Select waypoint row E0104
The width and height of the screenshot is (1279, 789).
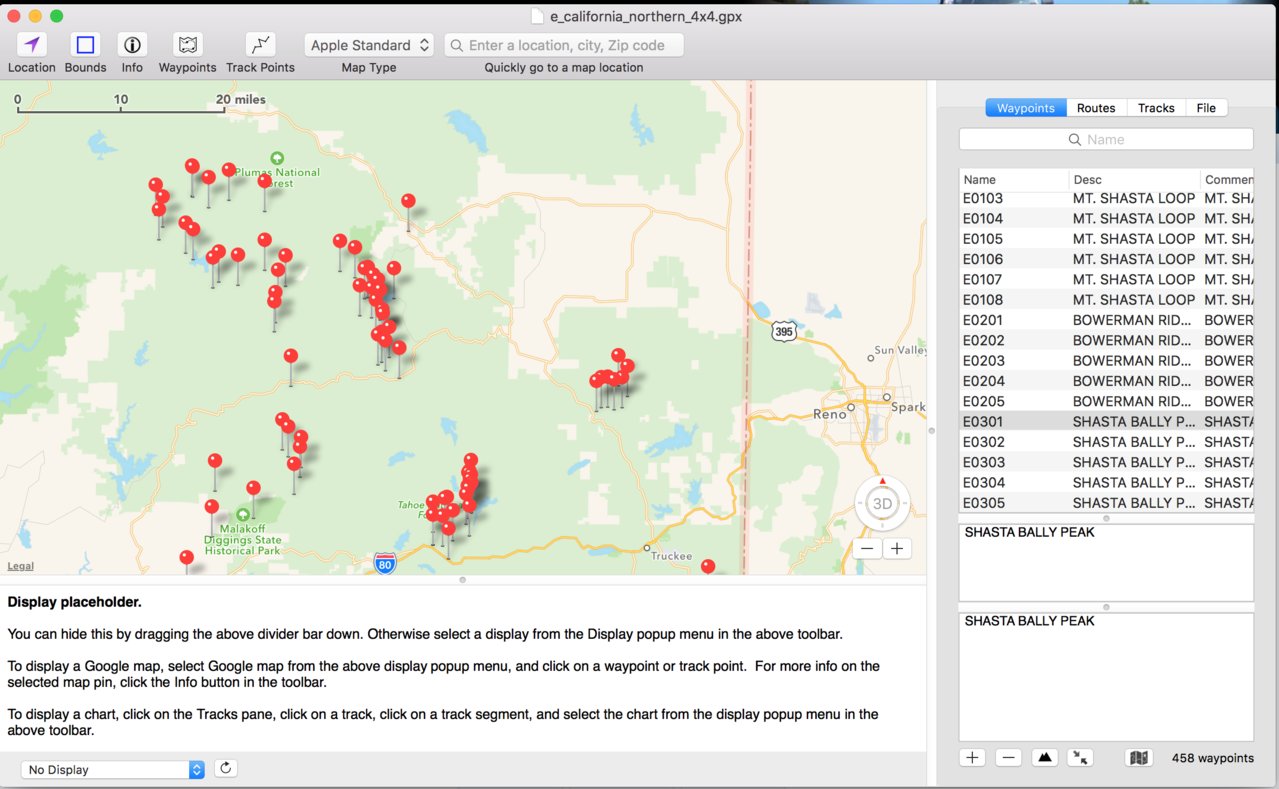[x=1106, y=218]
